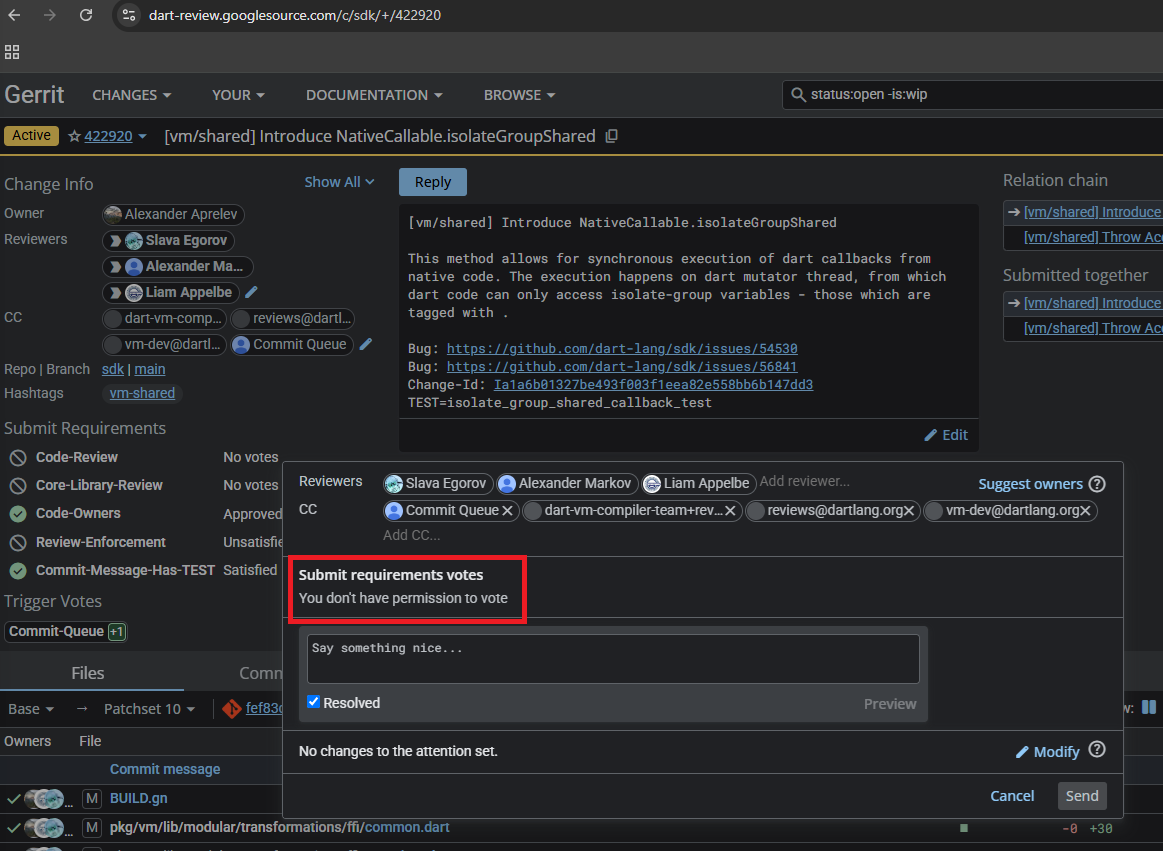Click the Add reviewer field
1163x851 pixels.
tap(805, 482)
